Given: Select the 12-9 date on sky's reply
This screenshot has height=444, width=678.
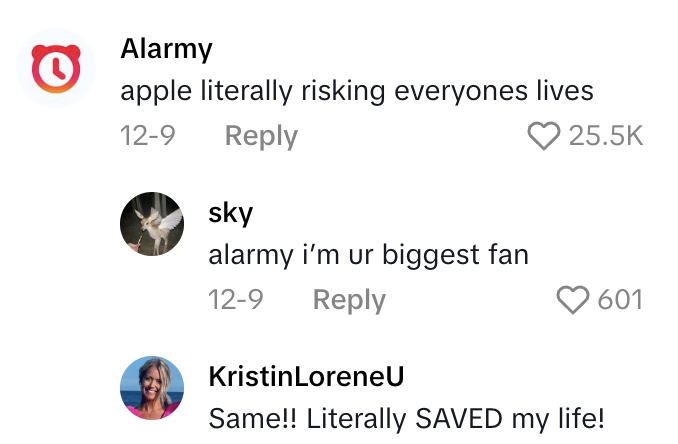Looking at the screenshot, I should tap(236, 300).
